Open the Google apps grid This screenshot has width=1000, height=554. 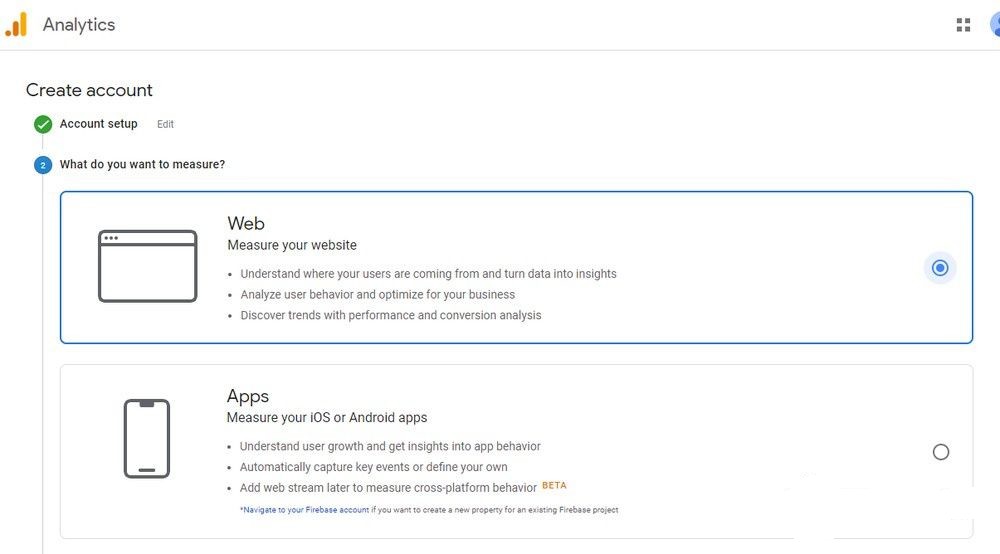pos(963,25)
